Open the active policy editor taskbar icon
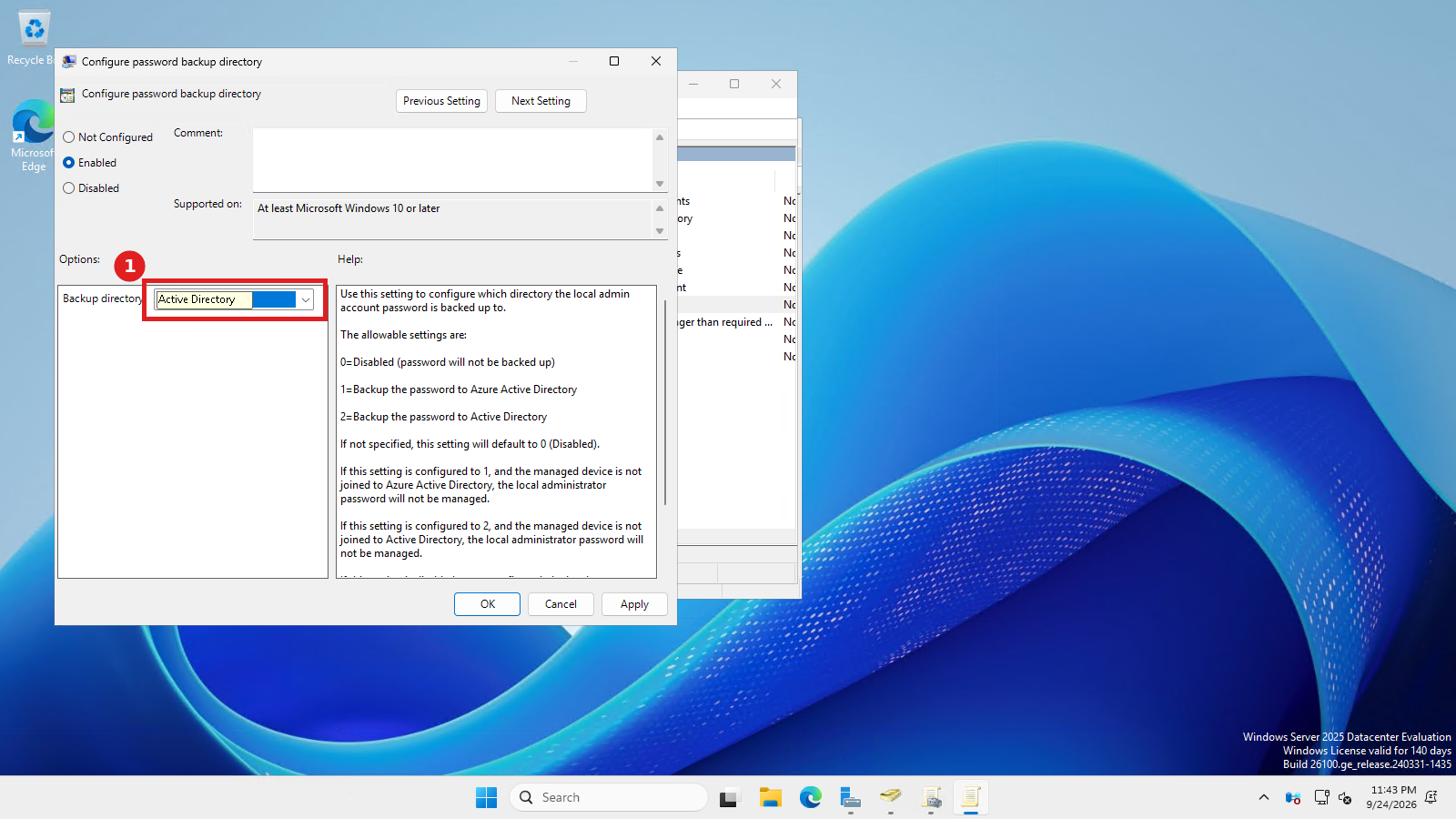Image resolution: width=1456 pixels, height=819 pixels. (971, 798)
